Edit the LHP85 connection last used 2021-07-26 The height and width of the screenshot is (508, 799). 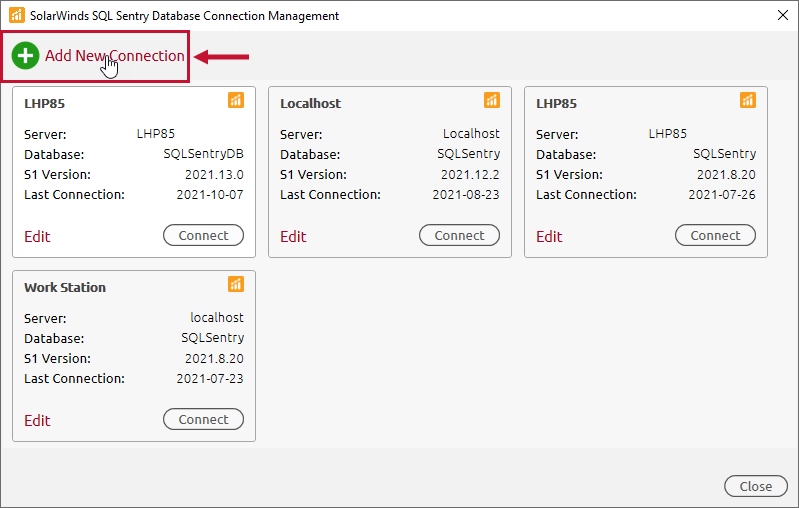pyautogui.click(x=549, y=236)
